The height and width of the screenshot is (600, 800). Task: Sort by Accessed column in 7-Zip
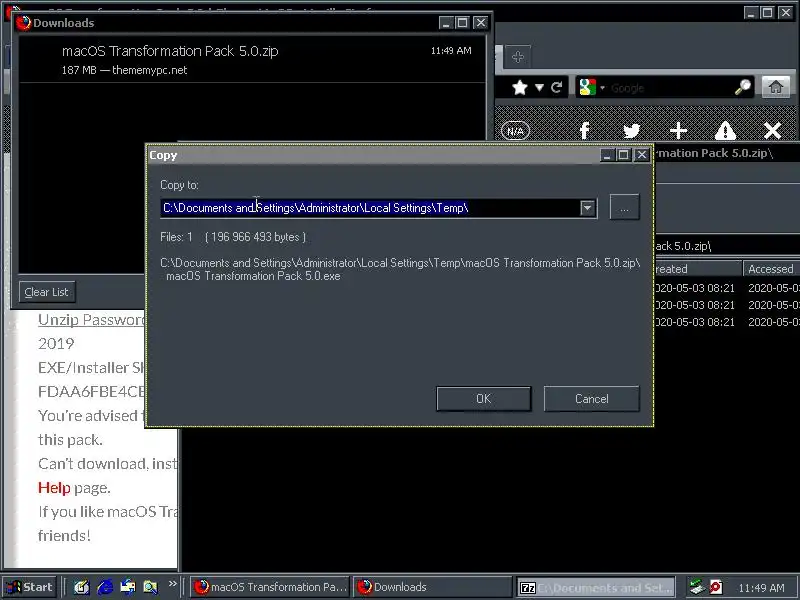pyautogui.click(x=771, y=269)
